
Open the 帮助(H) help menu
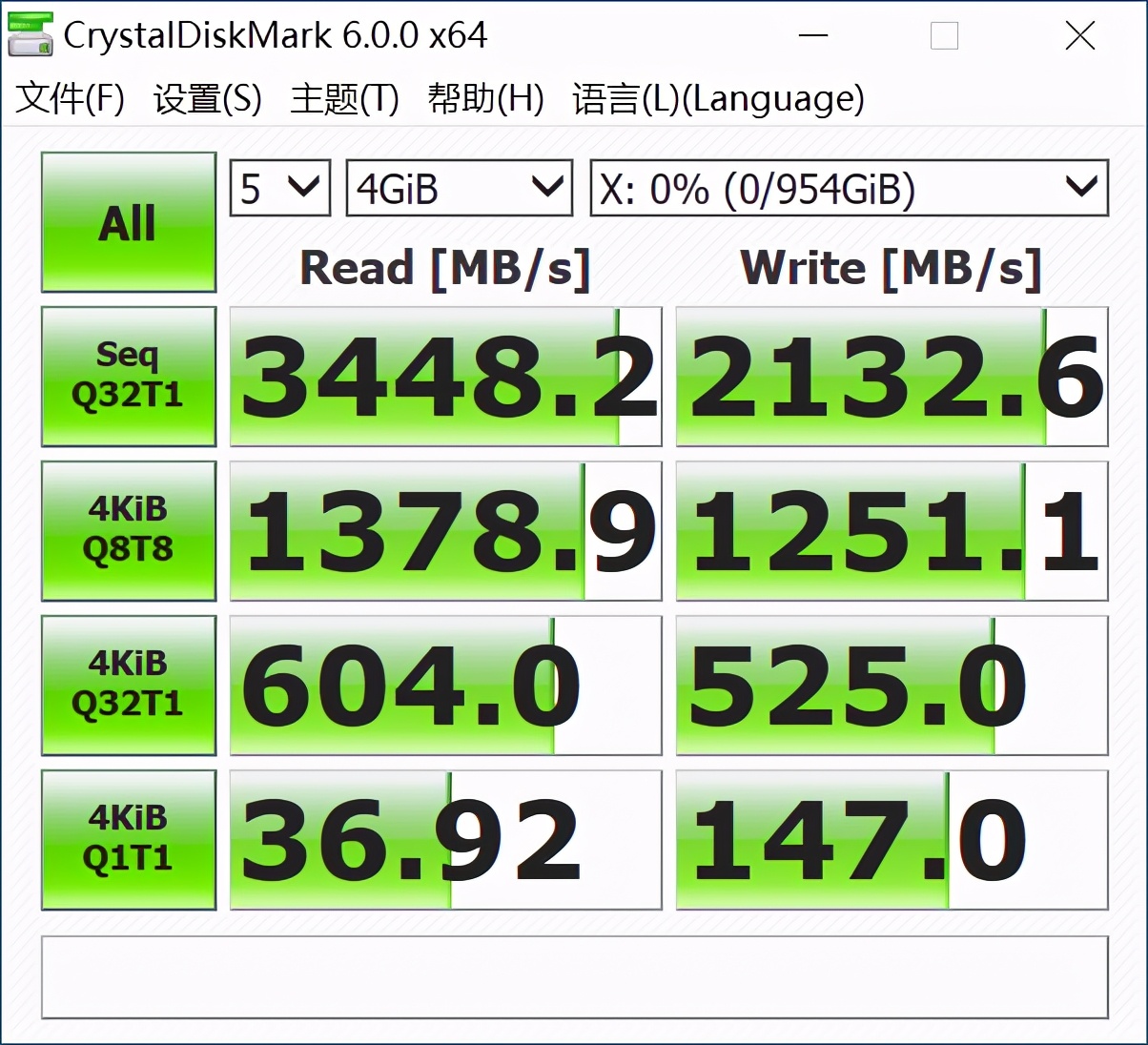click(486, 98)
